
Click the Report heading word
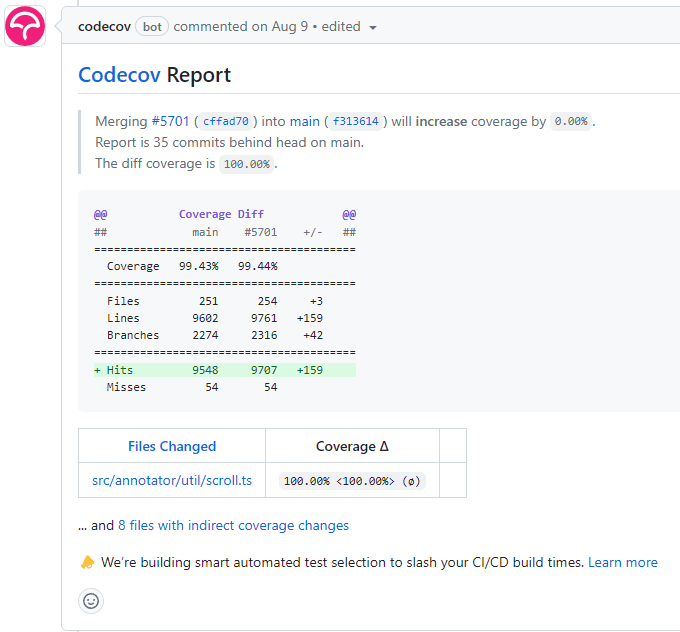tap(199, 75)
